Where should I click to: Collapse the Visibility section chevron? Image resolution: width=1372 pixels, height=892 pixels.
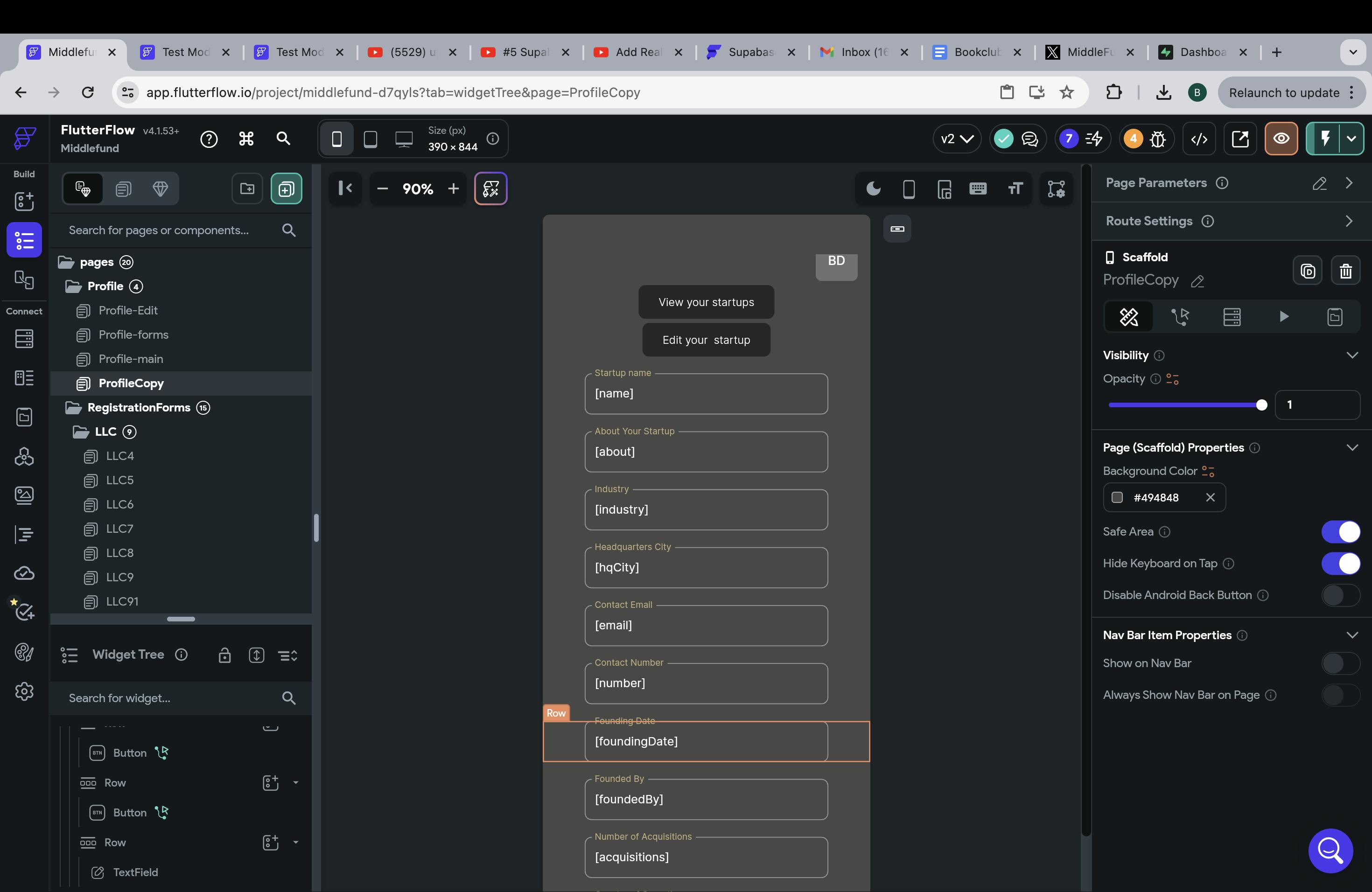[1352, 355]
